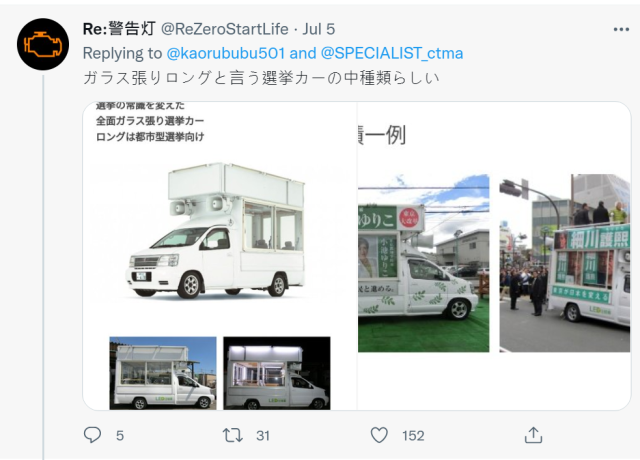Click the Re:警告灯 display name
The image size is (640, 460).
[x=119, y=29]
